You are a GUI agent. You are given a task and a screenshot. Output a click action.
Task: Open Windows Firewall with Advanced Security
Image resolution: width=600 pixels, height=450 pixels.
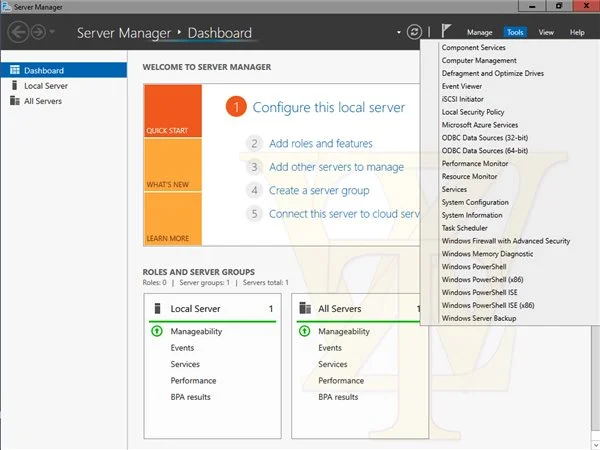[x=506, y=241]
